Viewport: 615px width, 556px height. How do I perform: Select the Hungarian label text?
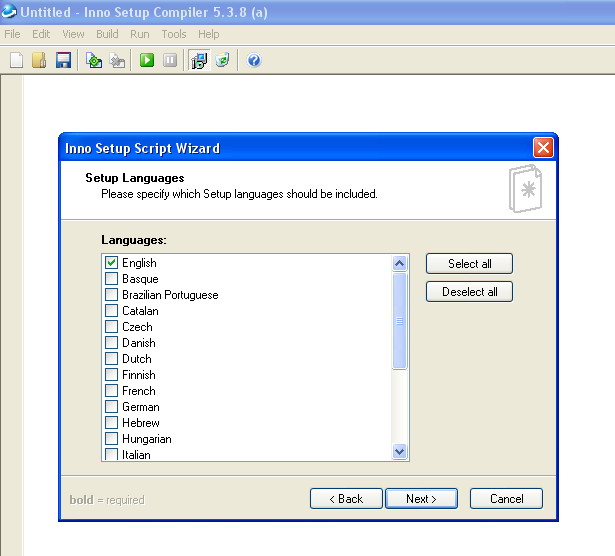[x=147, y=439]
